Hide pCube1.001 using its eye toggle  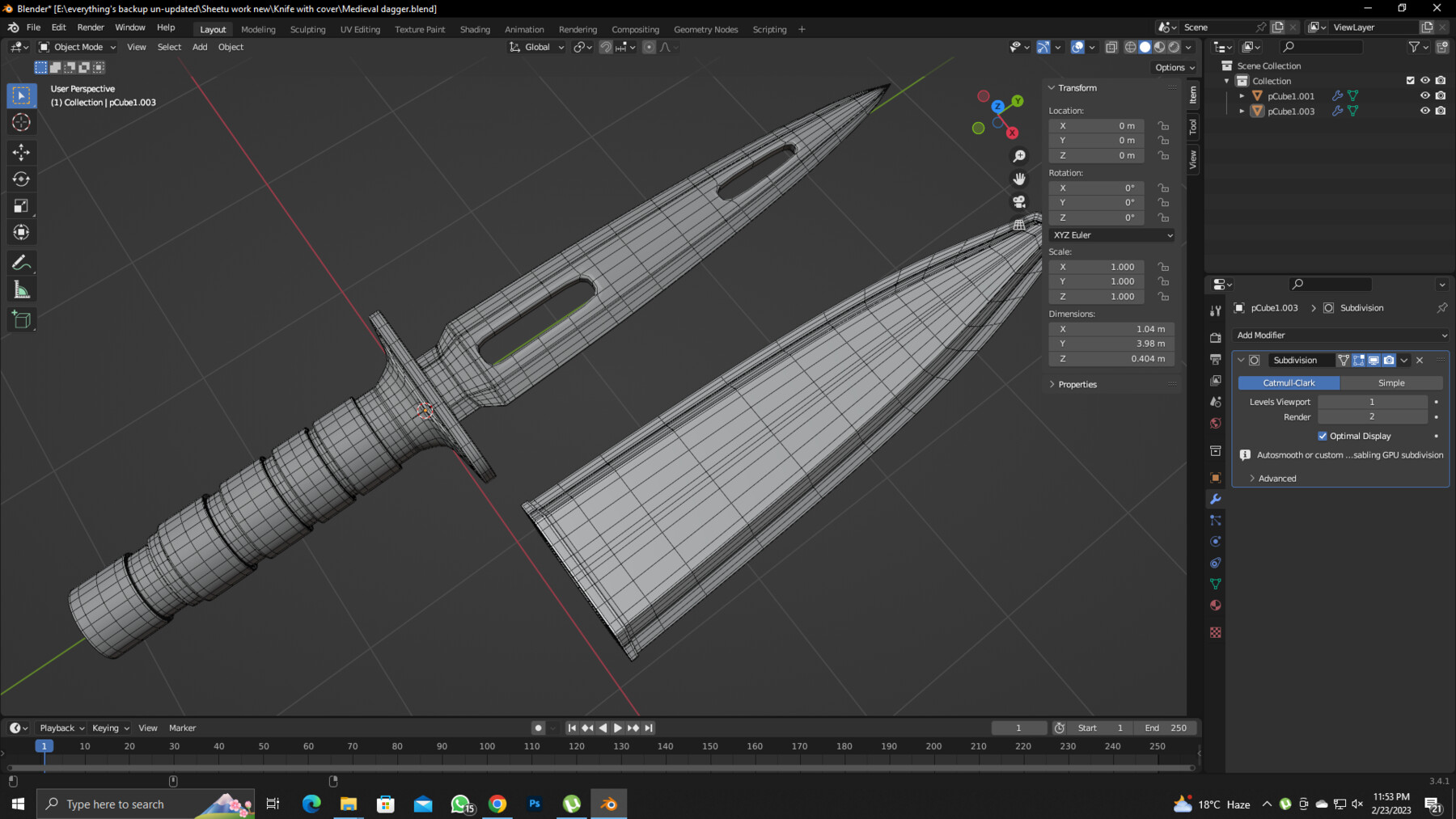[x=1424, y=95]
